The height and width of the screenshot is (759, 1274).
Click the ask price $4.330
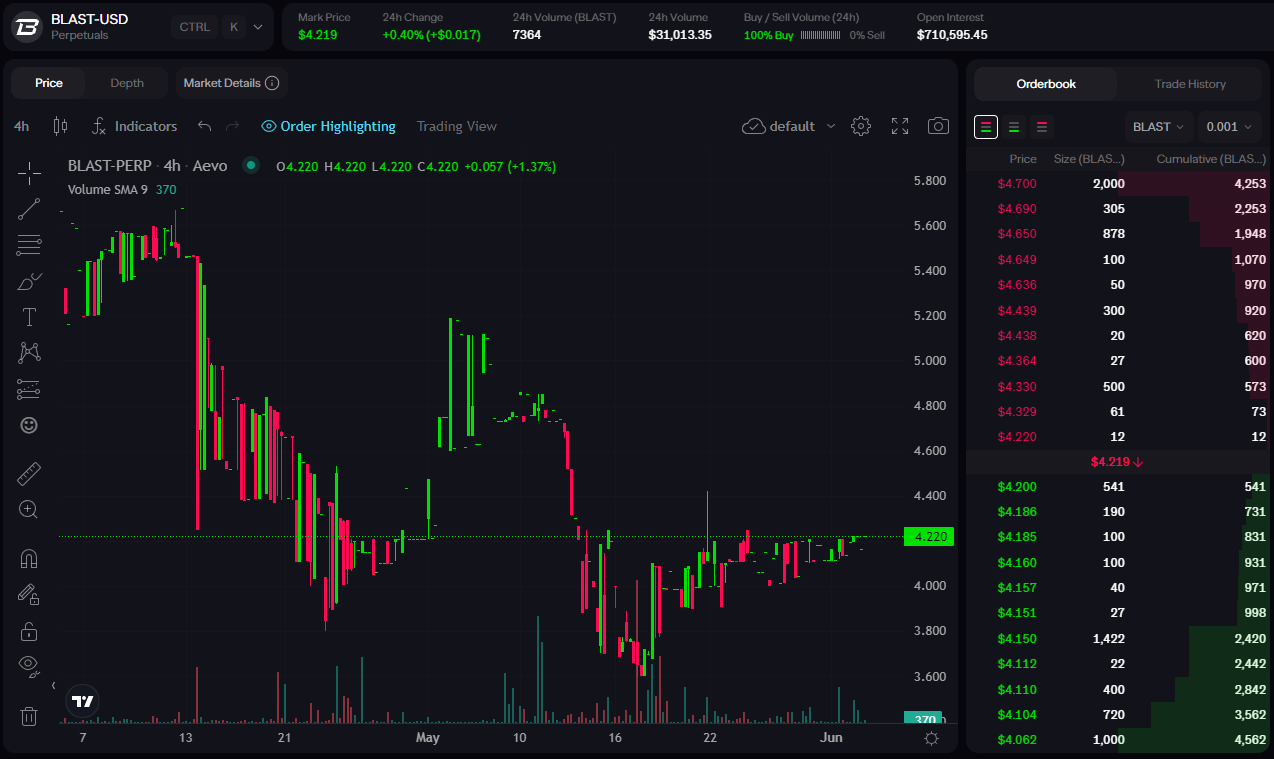pyautogui.click(x=1017, y=387)
